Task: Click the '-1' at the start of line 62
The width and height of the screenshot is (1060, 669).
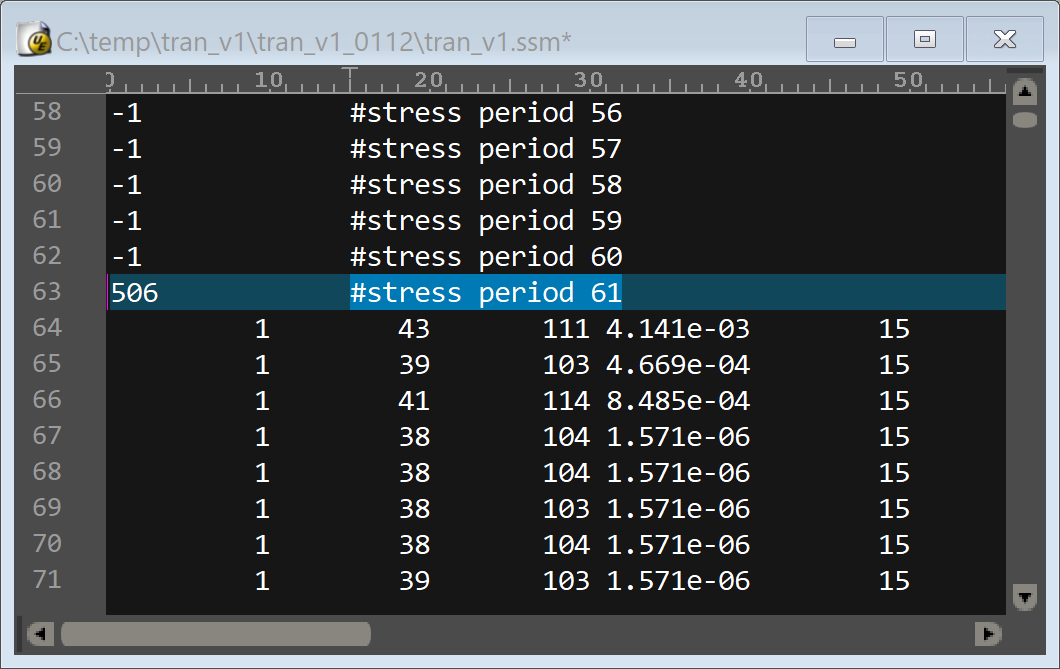Action: (125, 256)
